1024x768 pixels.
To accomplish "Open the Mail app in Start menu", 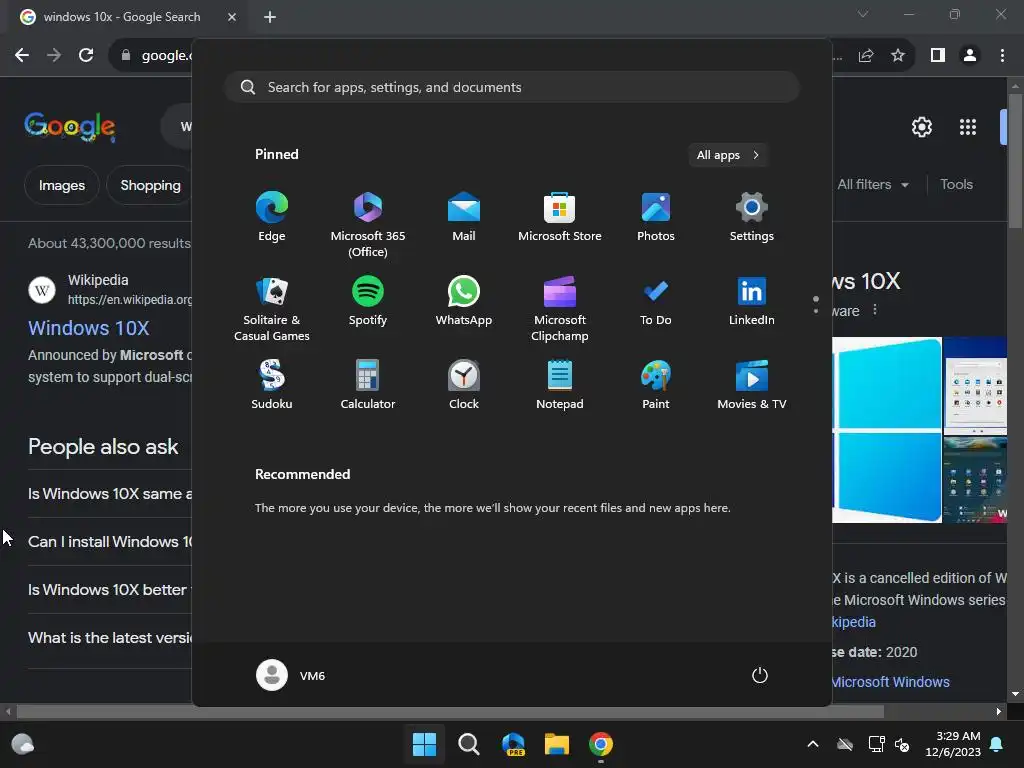I will click(x=464, y=217).
